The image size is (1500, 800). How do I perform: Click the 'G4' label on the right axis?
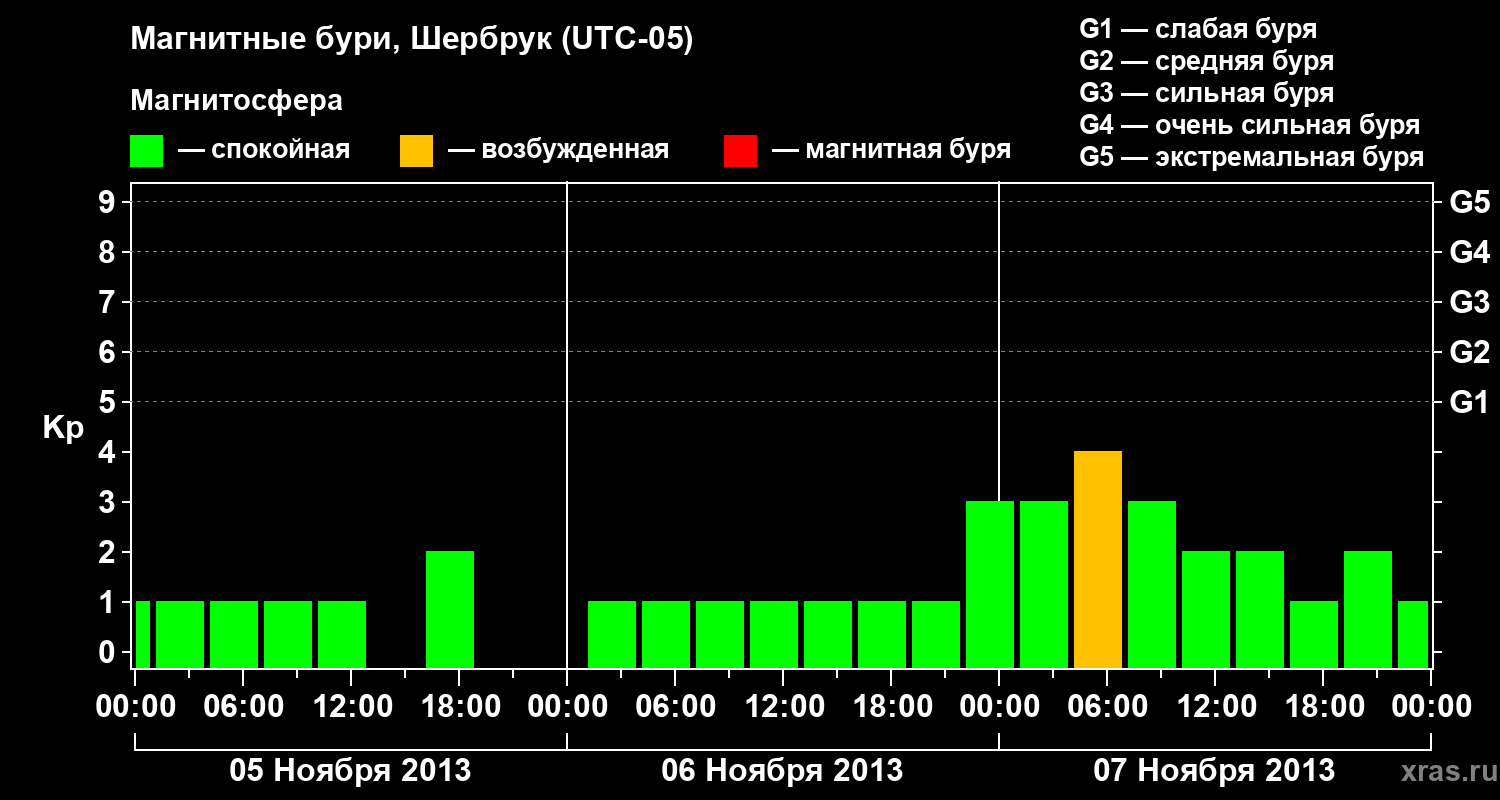point(1469,252)
